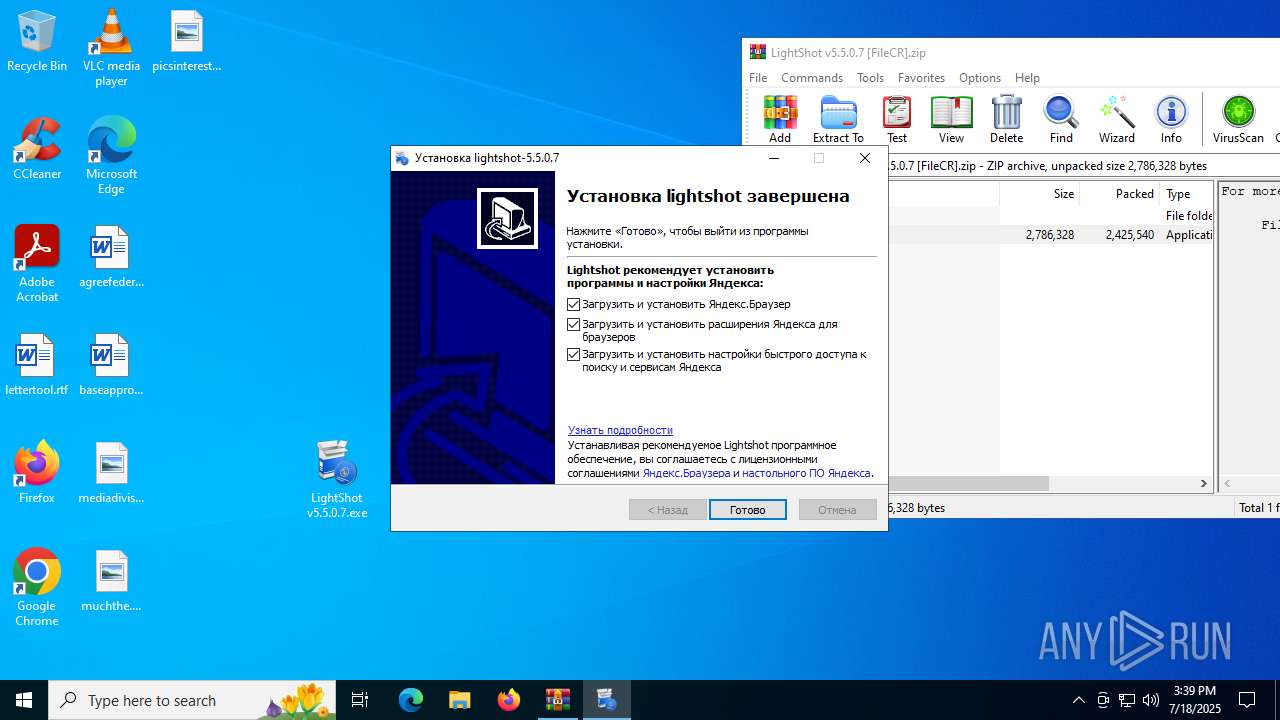This screenshot has height=720, width=1280.
Task: Open the Options menu in WinRAR
Action: coord(980,77)
